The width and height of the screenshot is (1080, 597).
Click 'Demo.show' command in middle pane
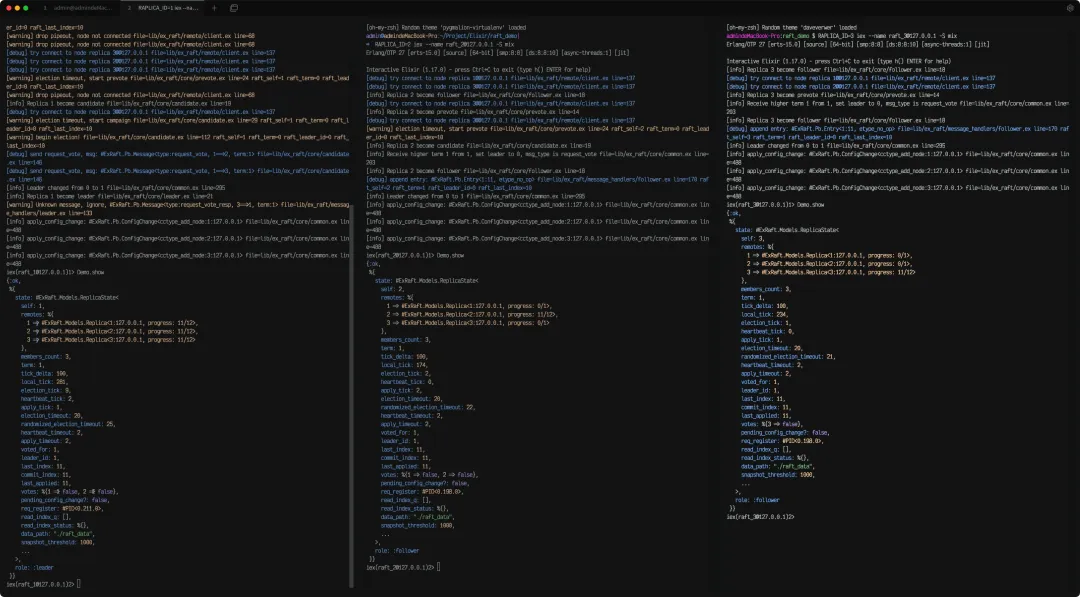[450, 255]
